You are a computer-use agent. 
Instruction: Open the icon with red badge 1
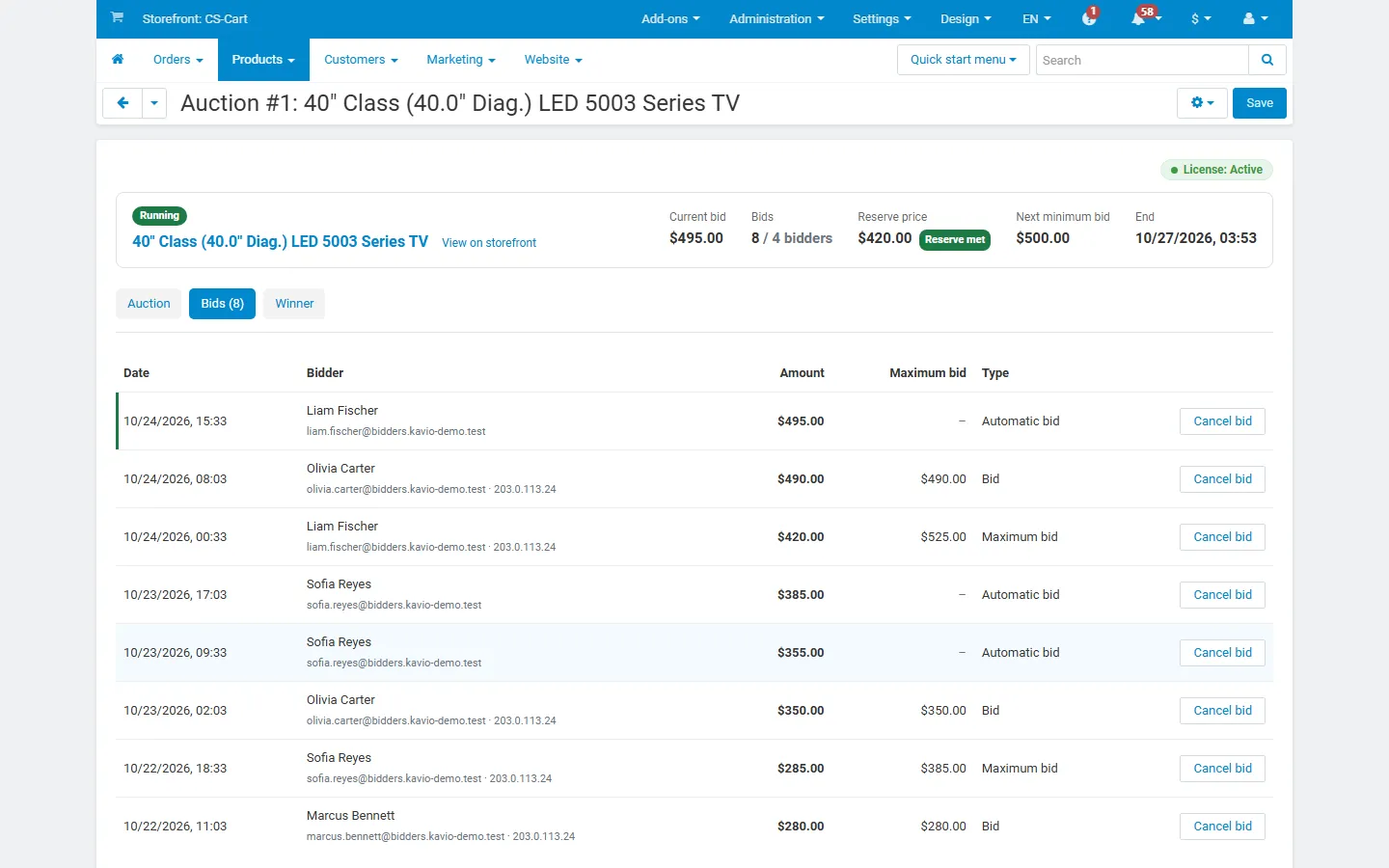tap(1090, 18)
